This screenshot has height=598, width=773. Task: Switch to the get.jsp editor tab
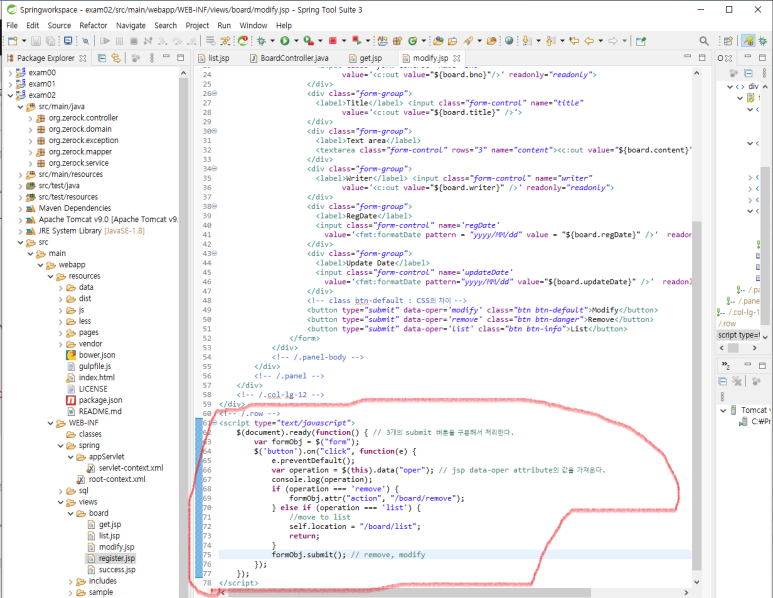tap(366, 58)
